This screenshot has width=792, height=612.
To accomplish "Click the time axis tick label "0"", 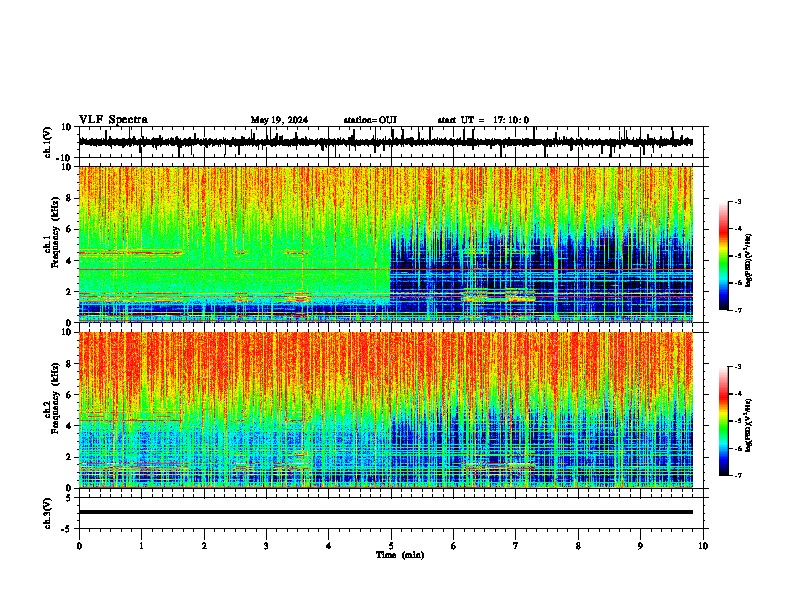I will point(79,546).
